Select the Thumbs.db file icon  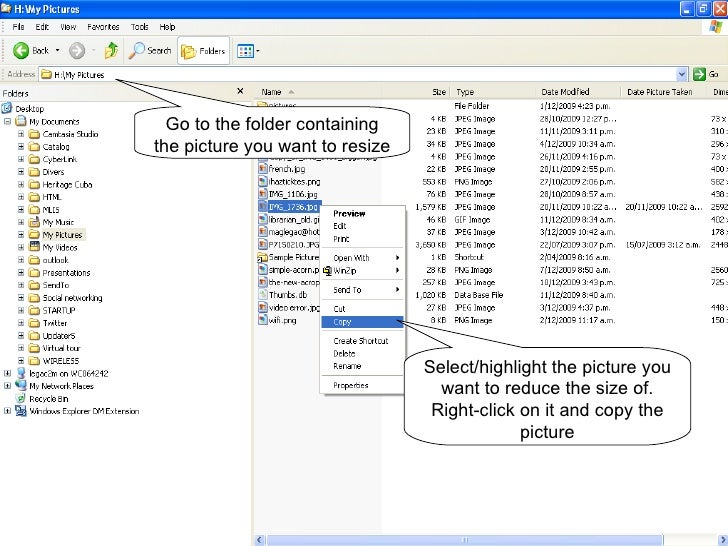(x=263, y=295)
